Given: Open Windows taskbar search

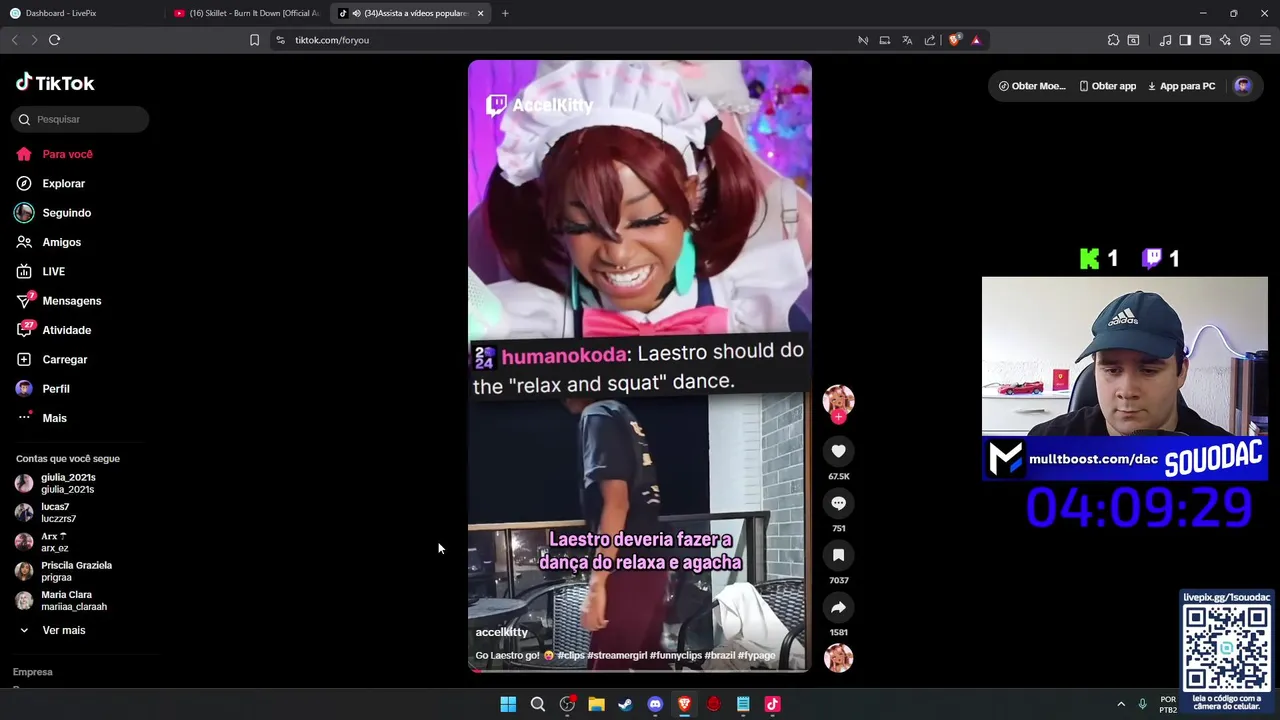Looking at the screenshot, I should tap(538, 704).
